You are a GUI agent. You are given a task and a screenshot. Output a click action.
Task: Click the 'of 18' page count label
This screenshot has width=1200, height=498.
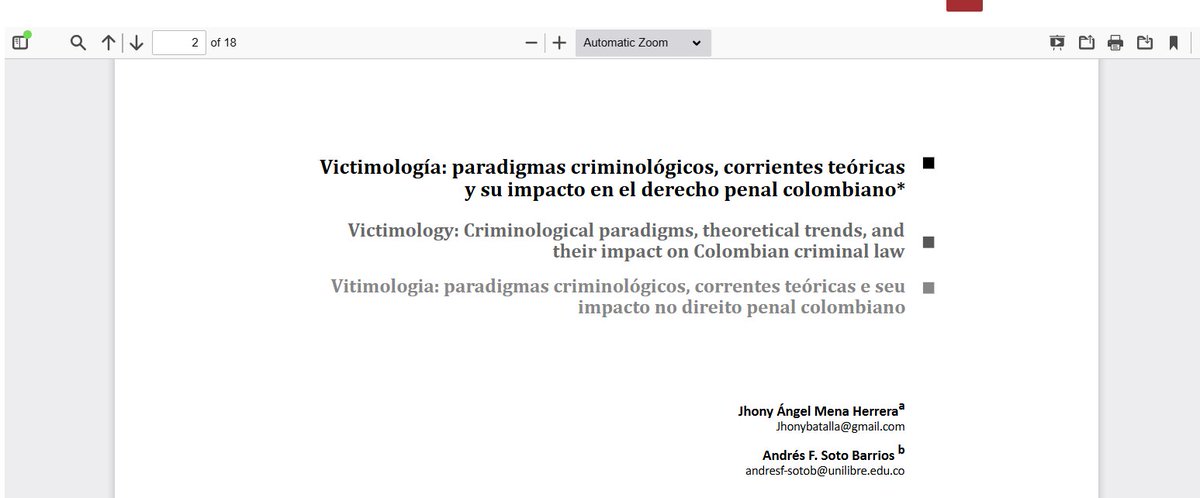pyautogui.click(x=223, y=43)
